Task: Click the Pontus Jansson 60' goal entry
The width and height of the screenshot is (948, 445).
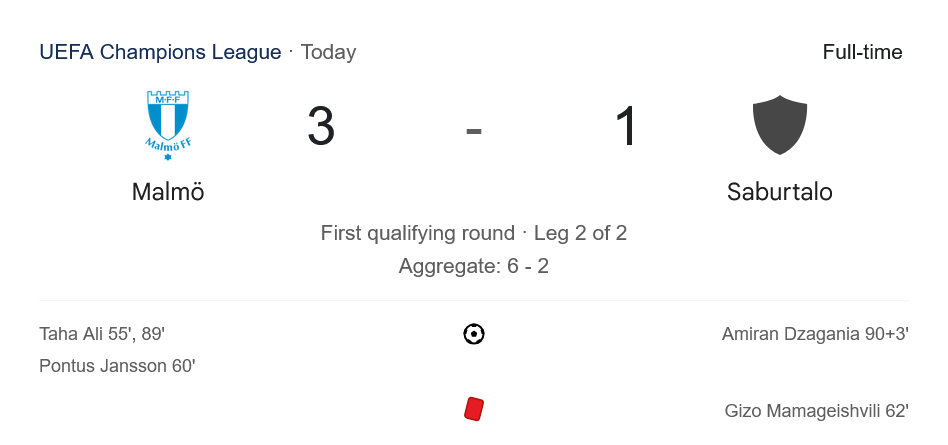Action: pyautogui.click(x=117, y=366)
